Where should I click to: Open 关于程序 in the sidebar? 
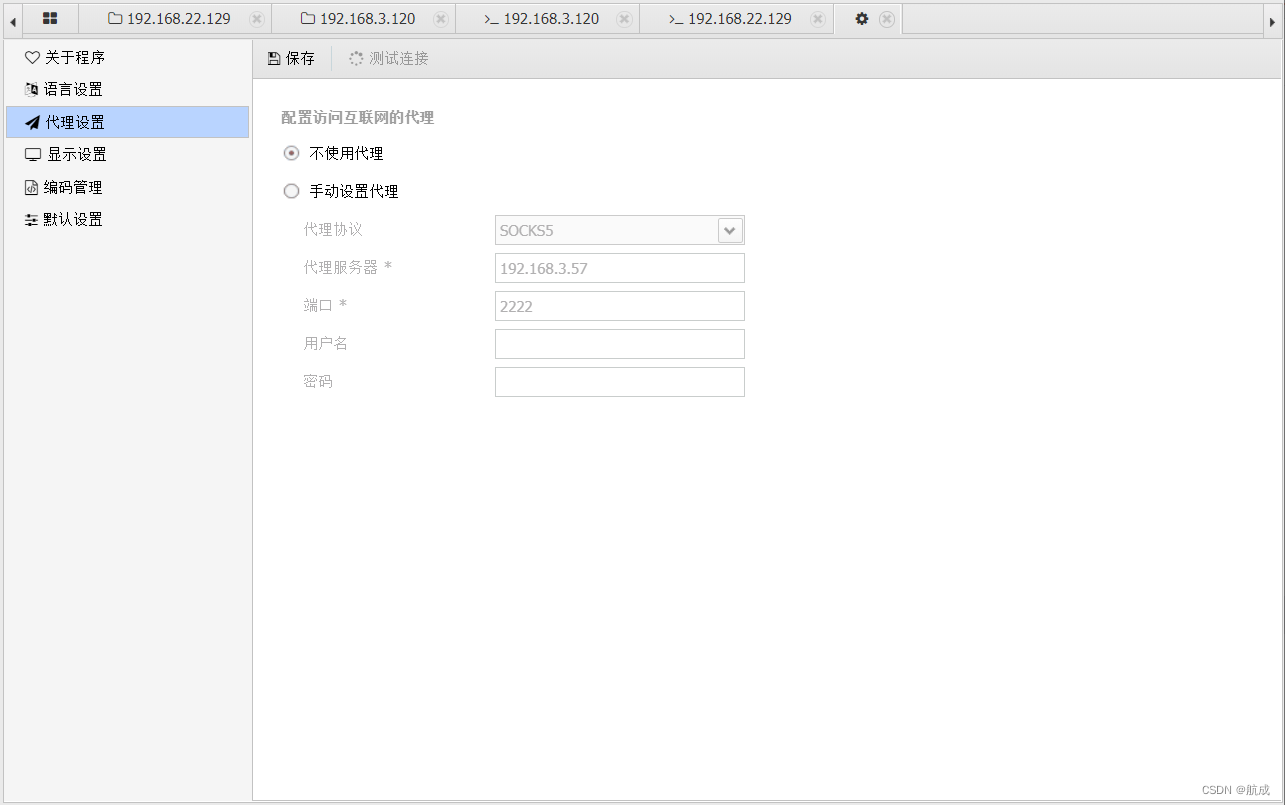128,58
